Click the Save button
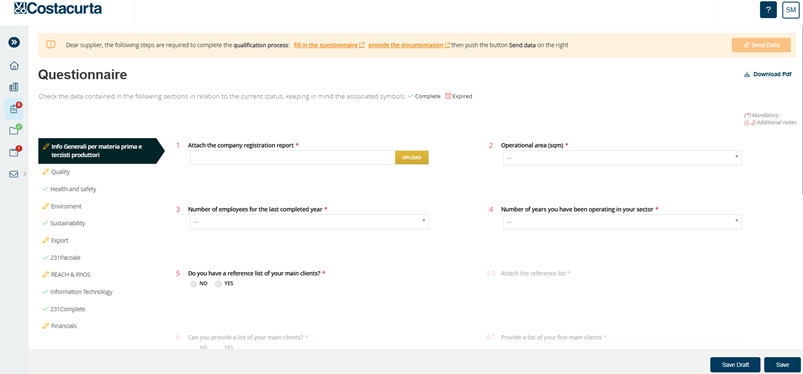Viewport: 803px width, 374px height. point(782,365)
